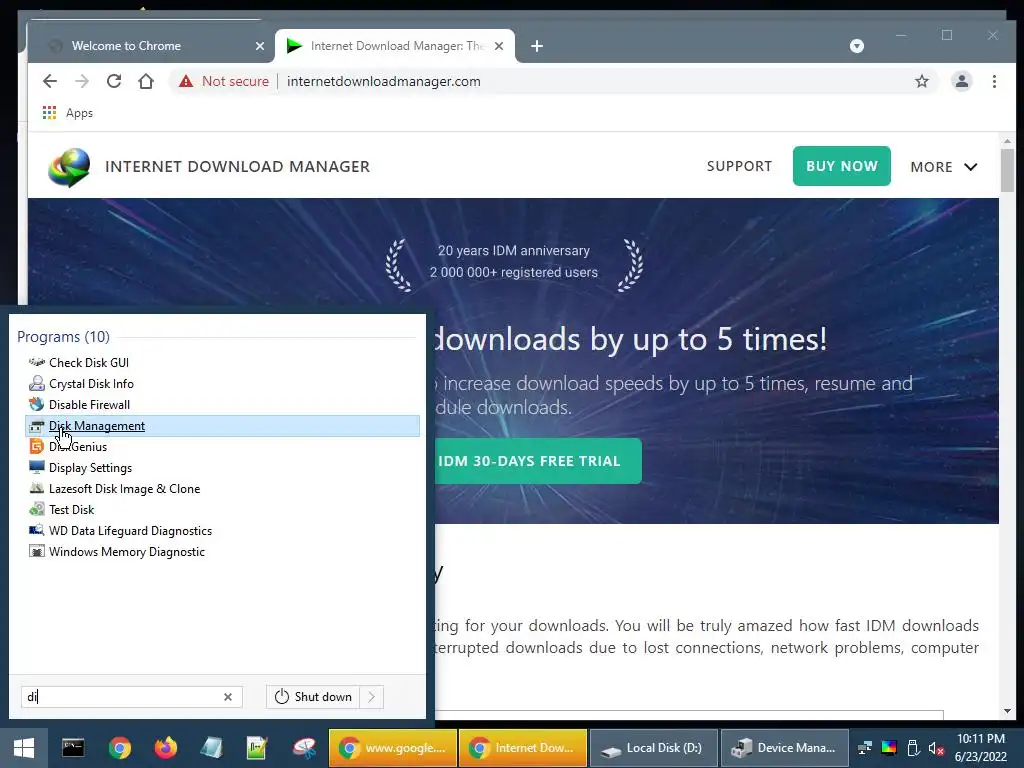Open Display Settings
Image resolution: width=1024 pixels, height=768 pixels.
pos(90,468)
